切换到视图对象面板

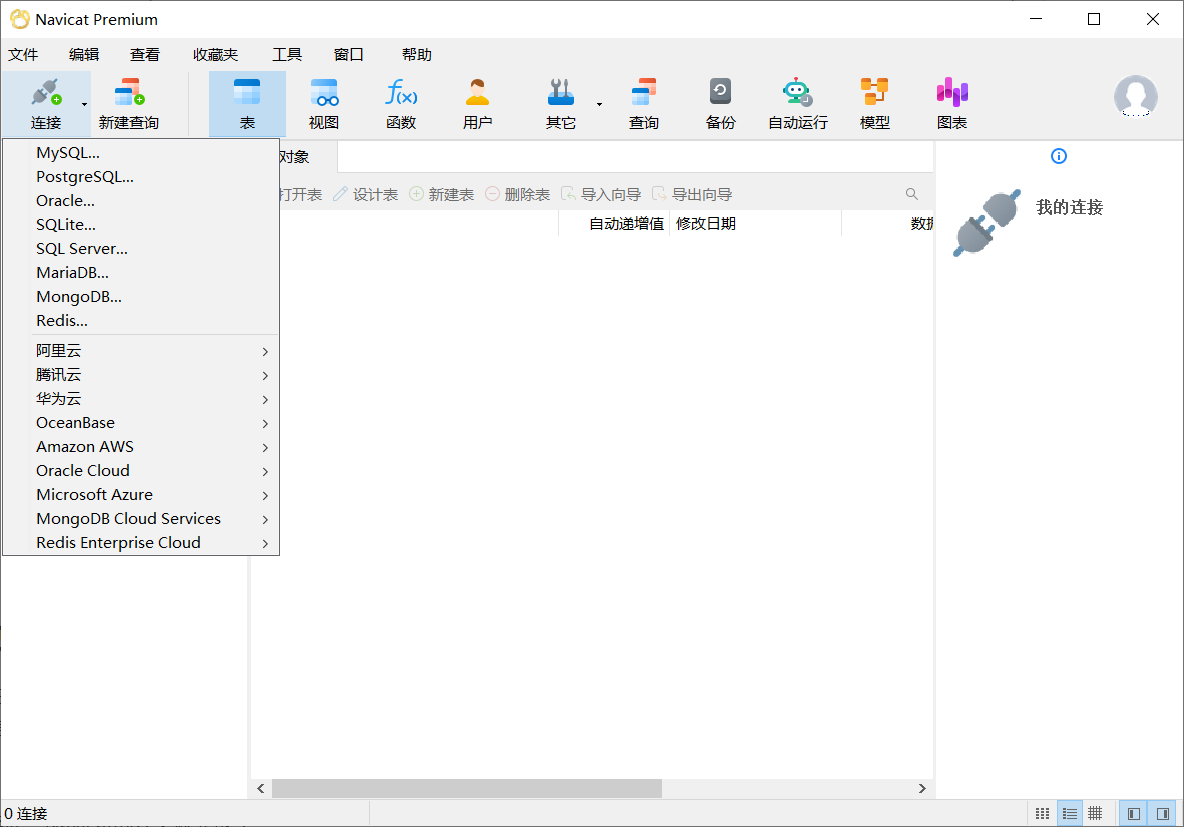(x=323, y=103)
